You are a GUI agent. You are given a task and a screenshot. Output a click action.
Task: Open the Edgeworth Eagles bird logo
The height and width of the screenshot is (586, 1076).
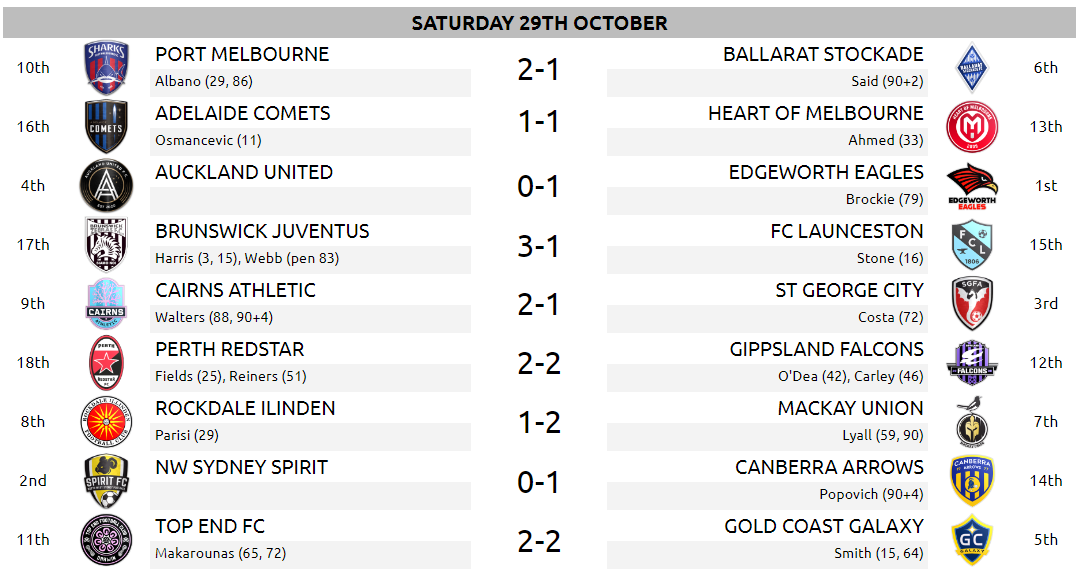(972, 185)
